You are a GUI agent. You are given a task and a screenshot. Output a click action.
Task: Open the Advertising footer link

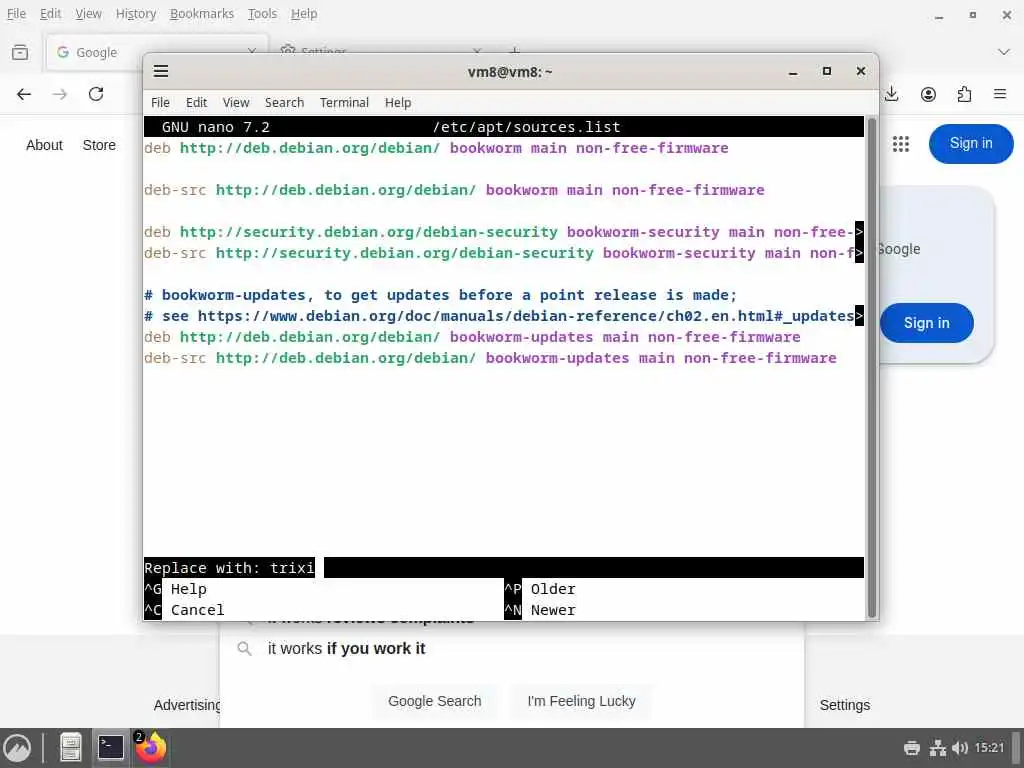pos(187,705)
